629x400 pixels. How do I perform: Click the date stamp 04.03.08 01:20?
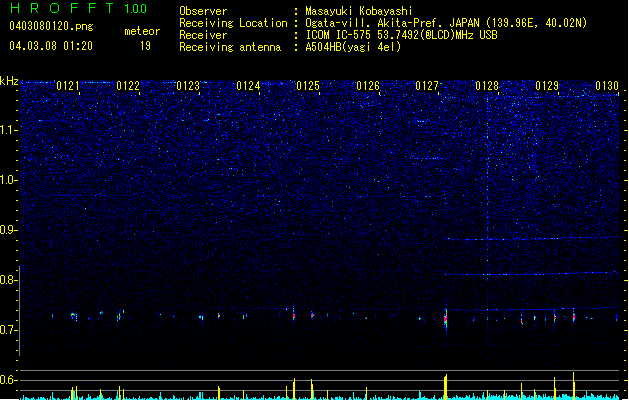[51, 45]
